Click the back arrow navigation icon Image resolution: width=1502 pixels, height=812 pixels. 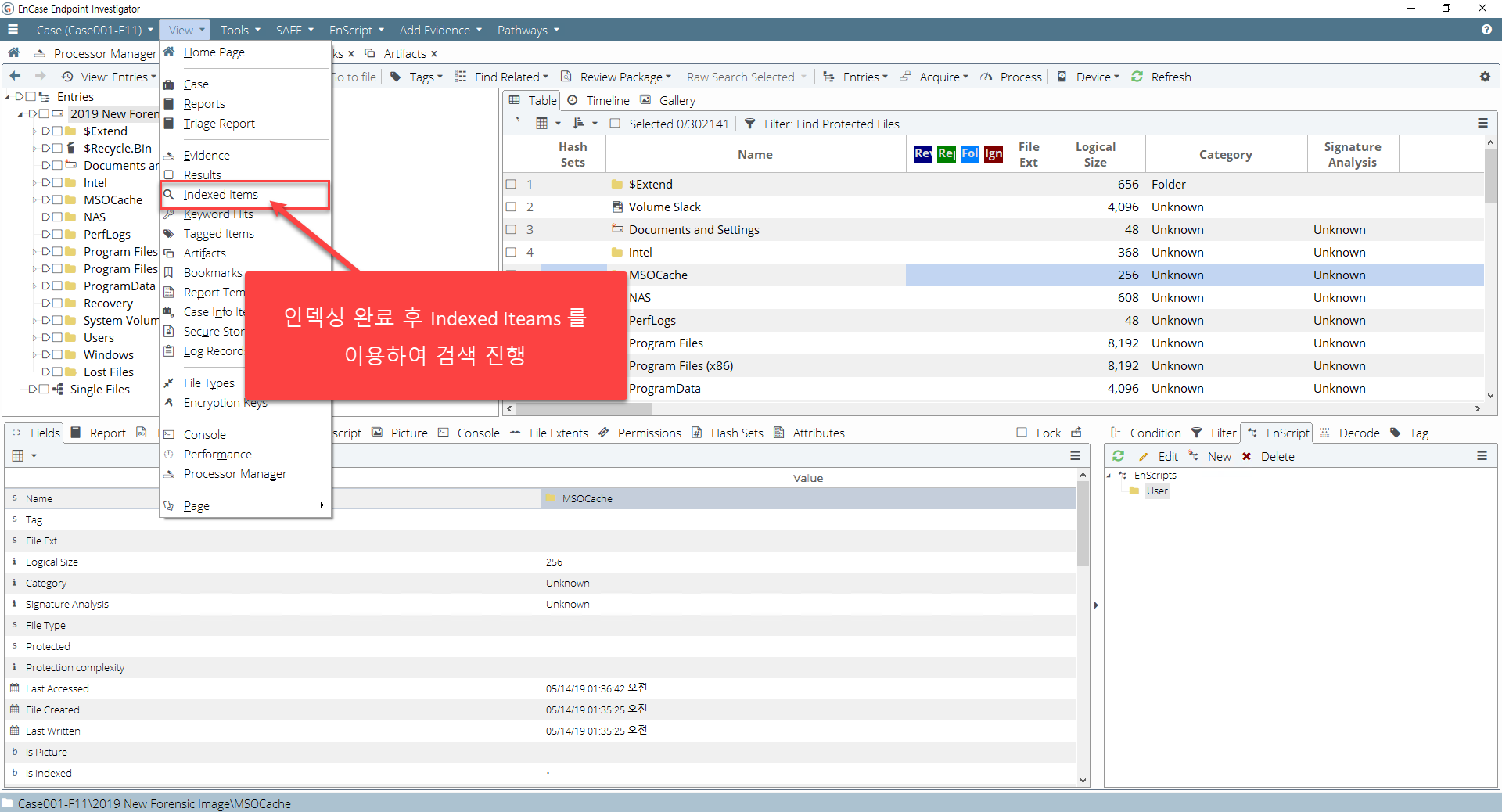[x=16, y=76]
